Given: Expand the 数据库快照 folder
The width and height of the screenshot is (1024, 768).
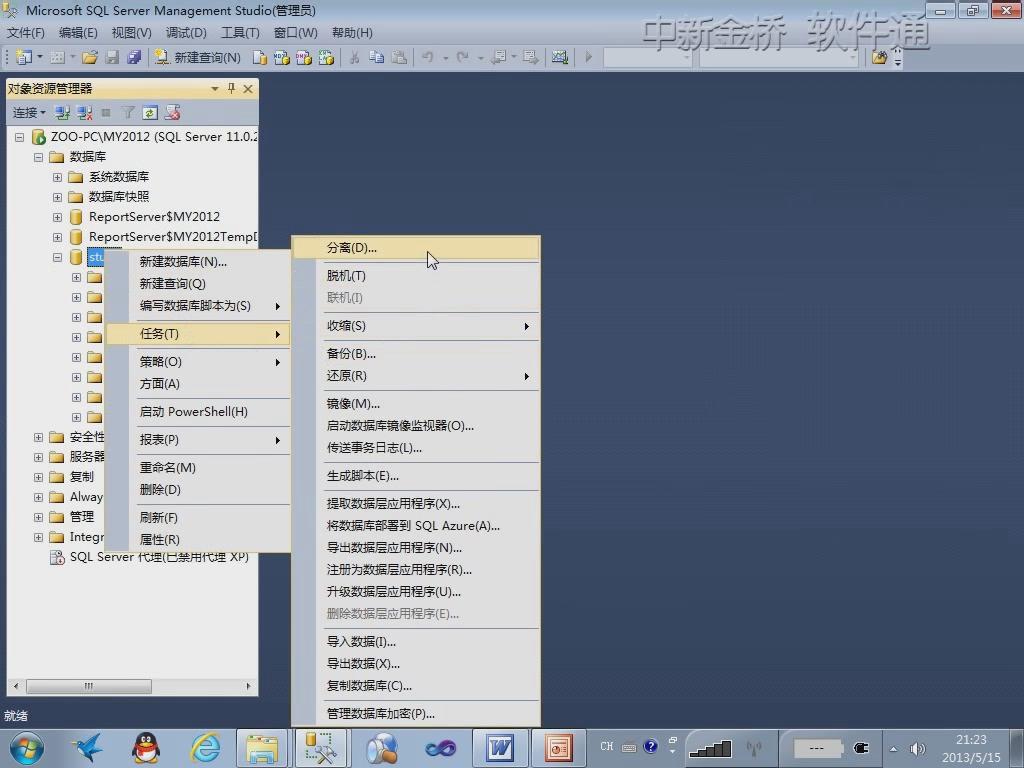Looking at the screenshot, I should [57, 197].
